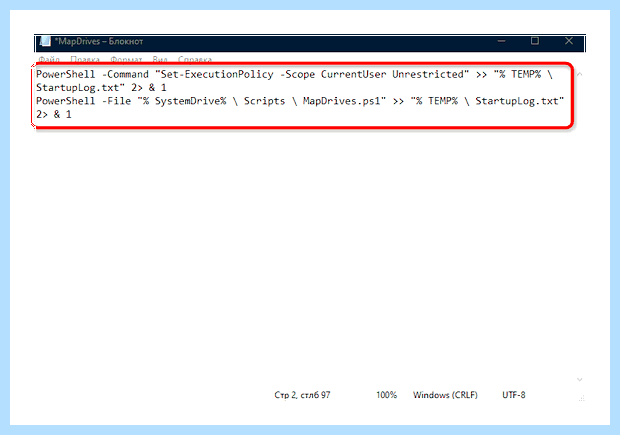
Task: Open the Вид menu
Action: (160, 60)
